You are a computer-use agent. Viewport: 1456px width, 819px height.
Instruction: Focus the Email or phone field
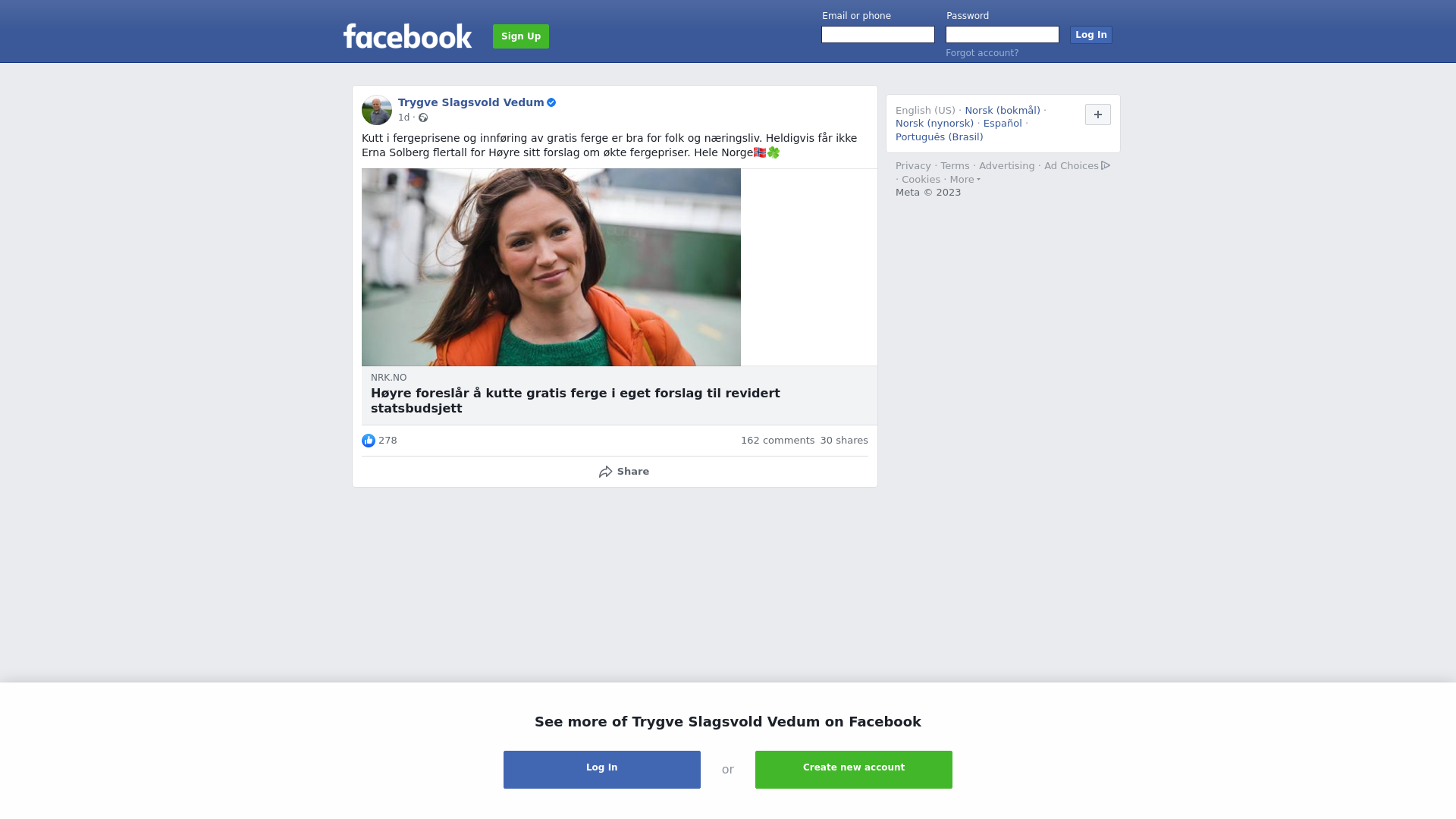(878, 35)
